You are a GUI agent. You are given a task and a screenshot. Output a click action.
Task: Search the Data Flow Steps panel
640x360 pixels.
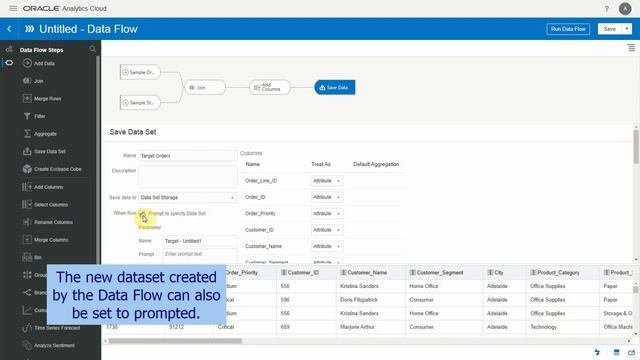point(92,49)
